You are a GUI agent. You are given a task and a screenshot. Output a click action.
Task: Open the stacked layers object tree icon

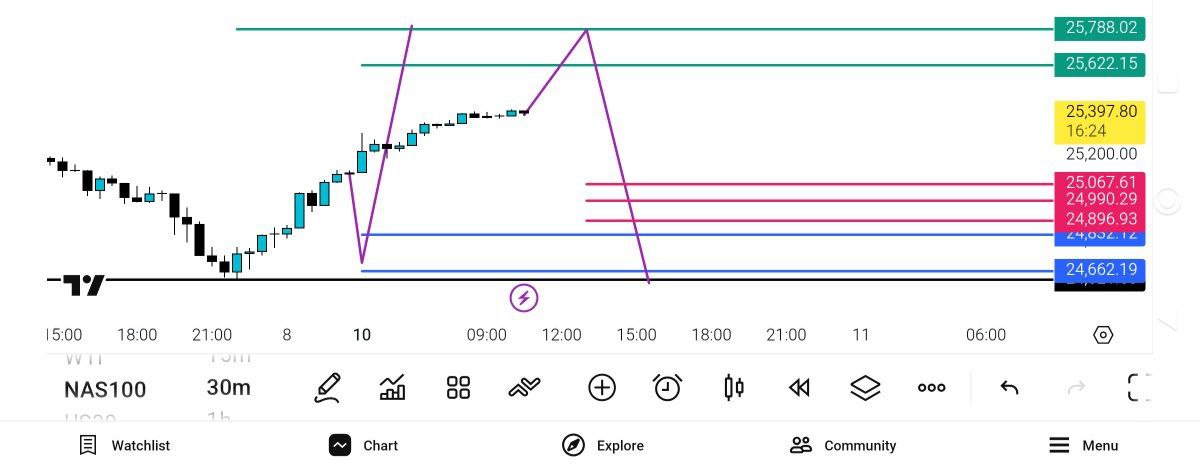pyautogui.click(x=865, y=387)
